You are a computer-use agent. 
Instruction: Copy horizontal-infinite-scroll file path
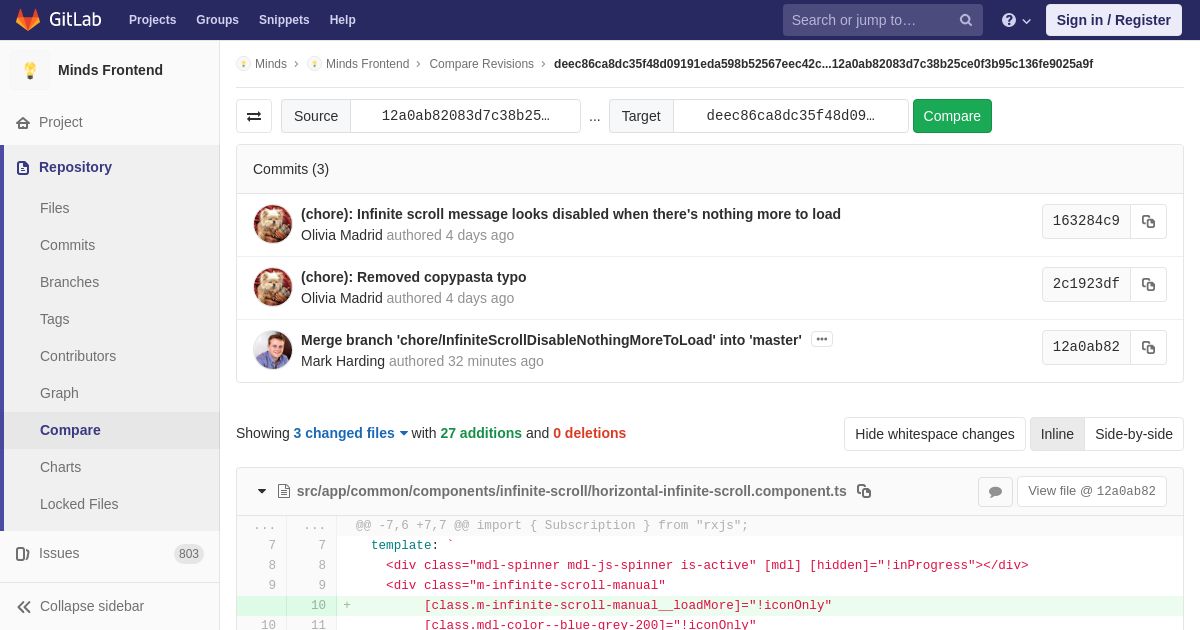864,491
